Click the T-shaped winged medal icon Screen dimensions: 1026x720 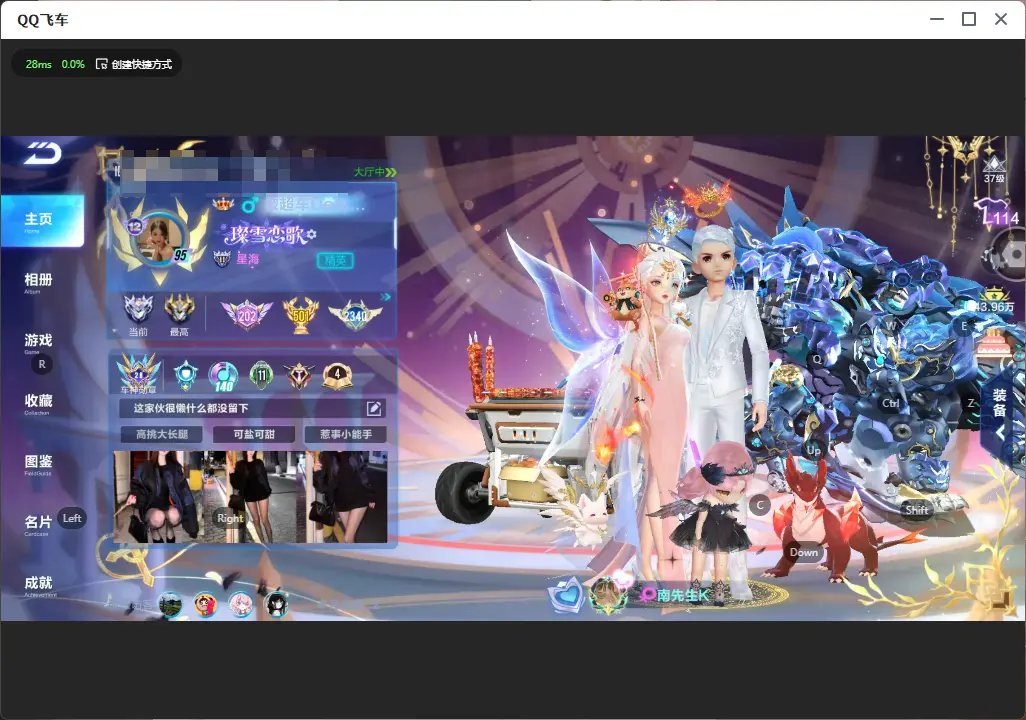click(298, 375)
